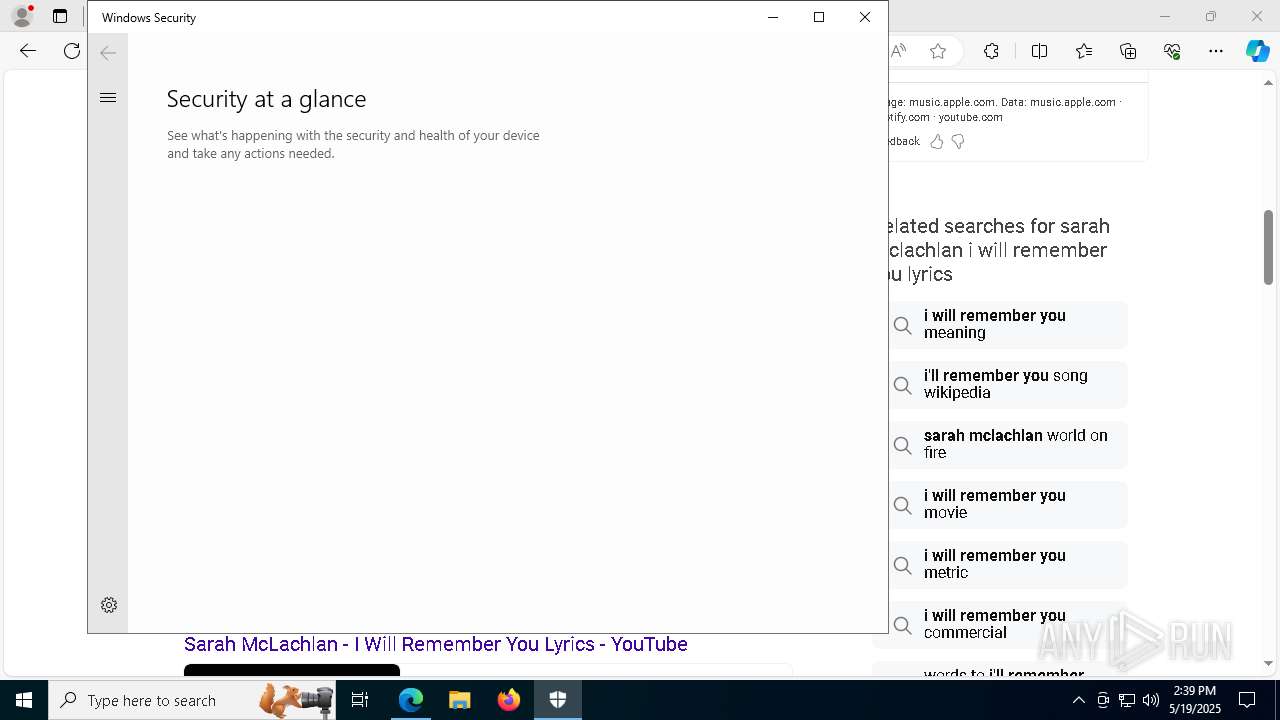Open Microsoft Edge from taskbar

pyautogui.click(x=411, y=700)
